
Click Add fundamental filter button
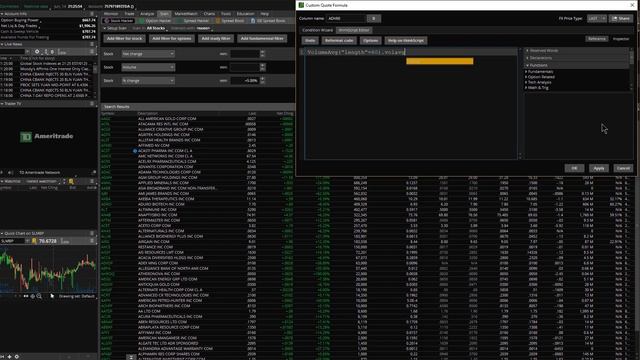262,39
